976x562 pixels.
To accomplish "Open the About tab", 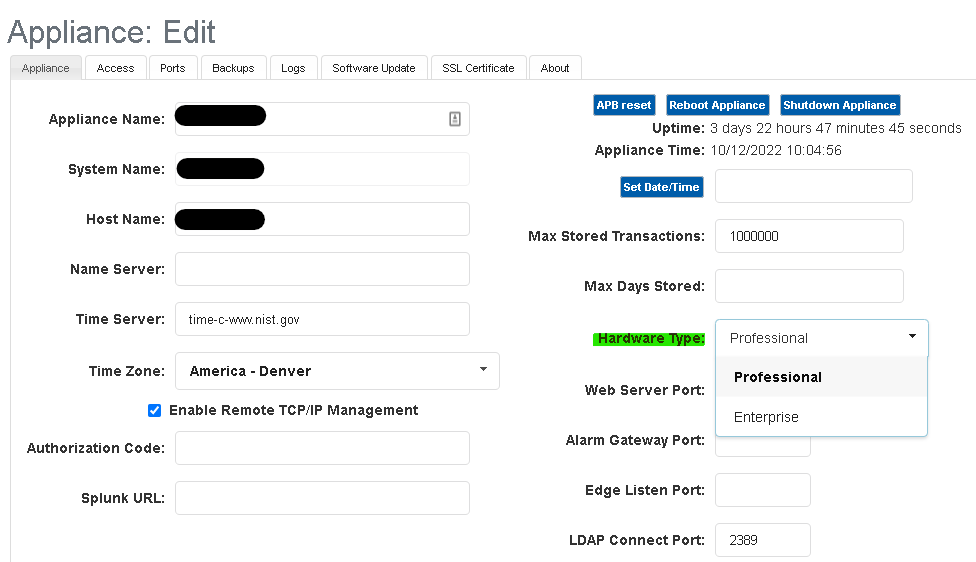I will [x=555, y=68].
